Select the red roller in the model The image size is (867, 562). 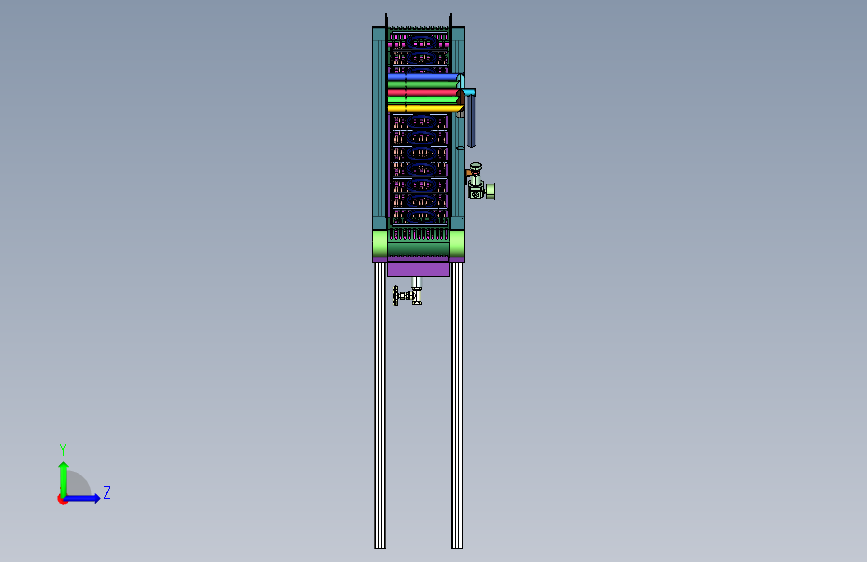[x=424, y=92]
